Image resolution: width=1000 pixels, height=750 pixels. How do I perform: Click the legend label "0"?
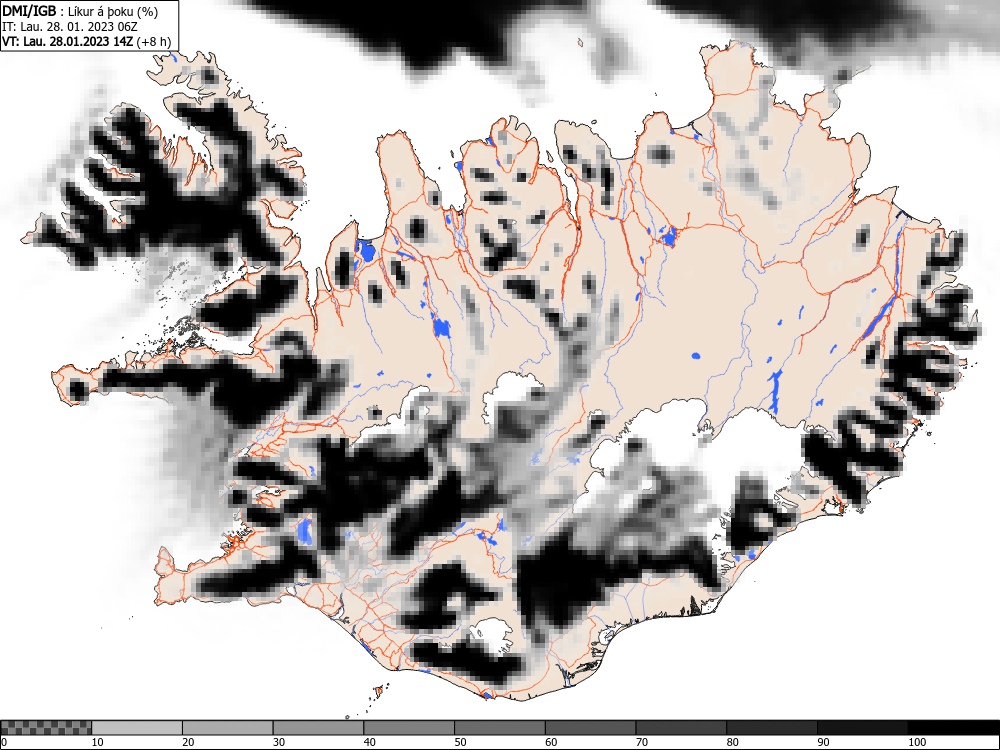click(4, 742)
